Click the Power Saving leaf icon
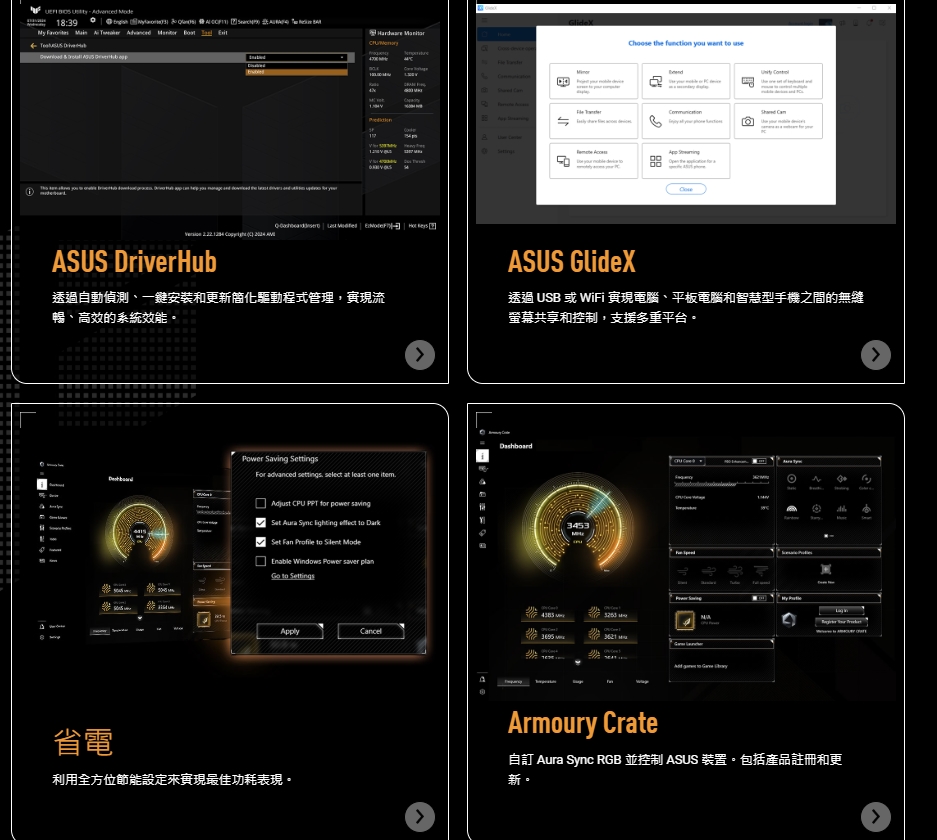Screen dimensions: 937x840 tap(685, 621)
